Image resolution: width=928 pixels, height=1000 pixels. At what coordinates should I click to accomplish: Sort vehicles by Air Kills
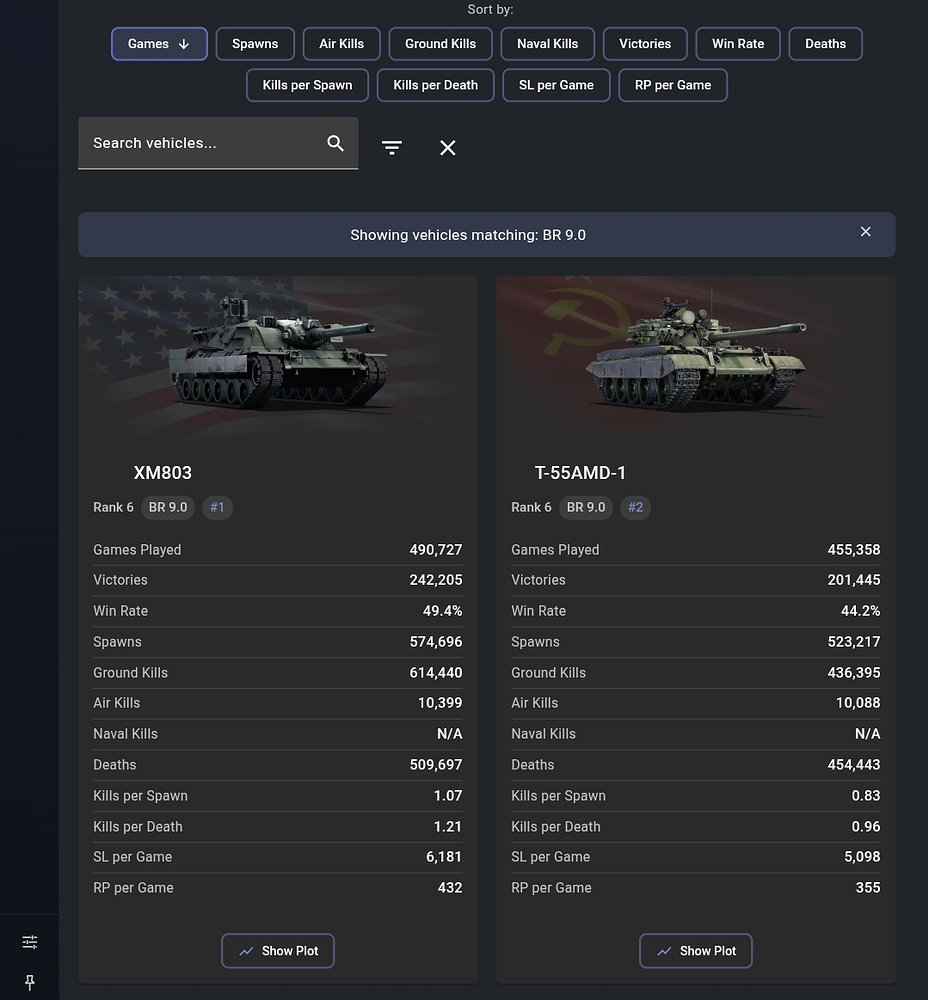(342, 44)
